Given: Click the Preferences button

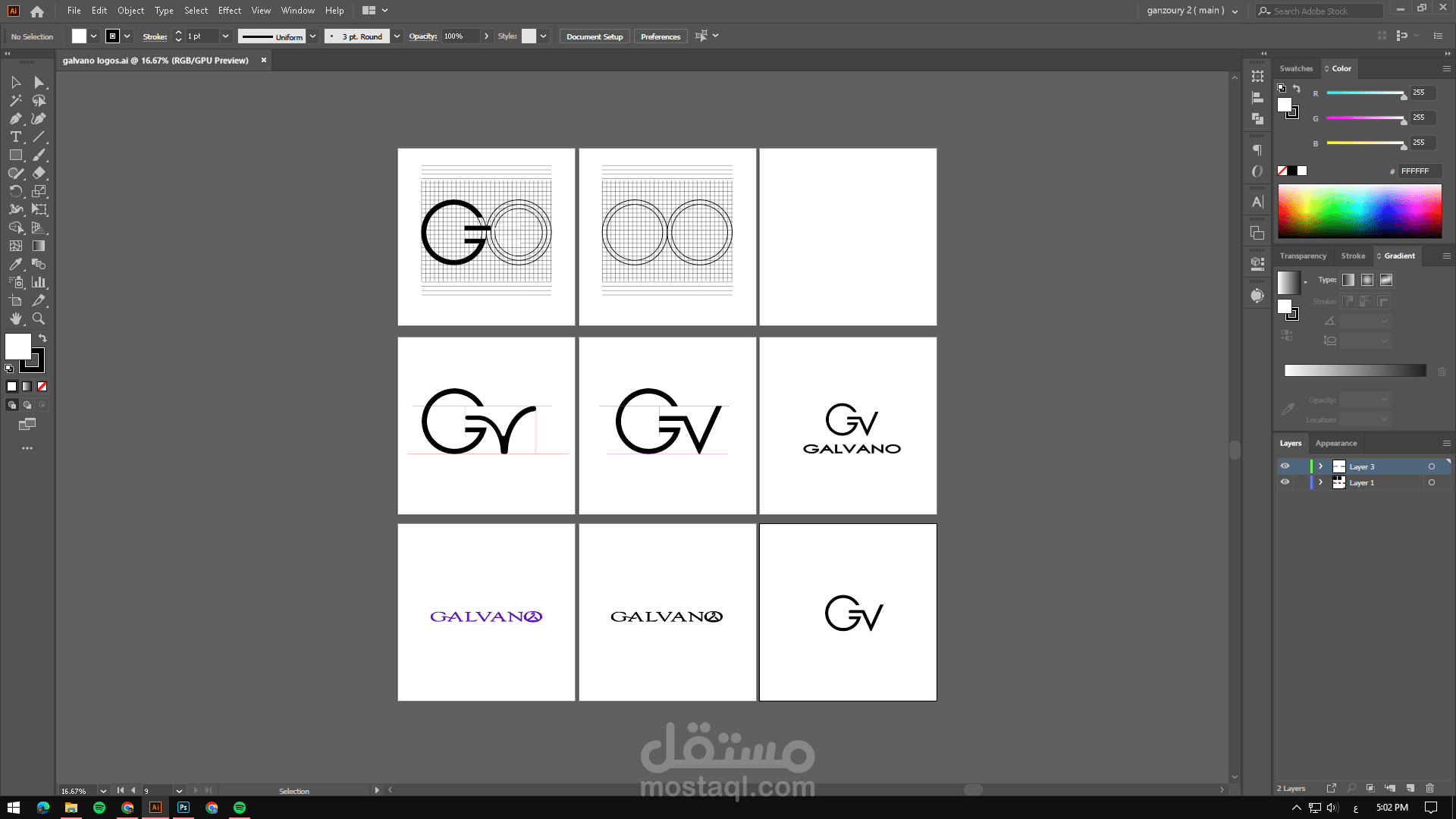Looking at the screenshot, I should pyautogui.click(x=660, y=36).
